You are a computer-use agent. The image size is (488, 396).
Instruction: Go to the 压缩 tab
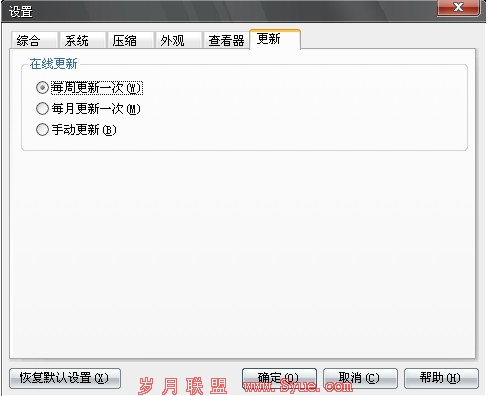(x=130, y=41)
